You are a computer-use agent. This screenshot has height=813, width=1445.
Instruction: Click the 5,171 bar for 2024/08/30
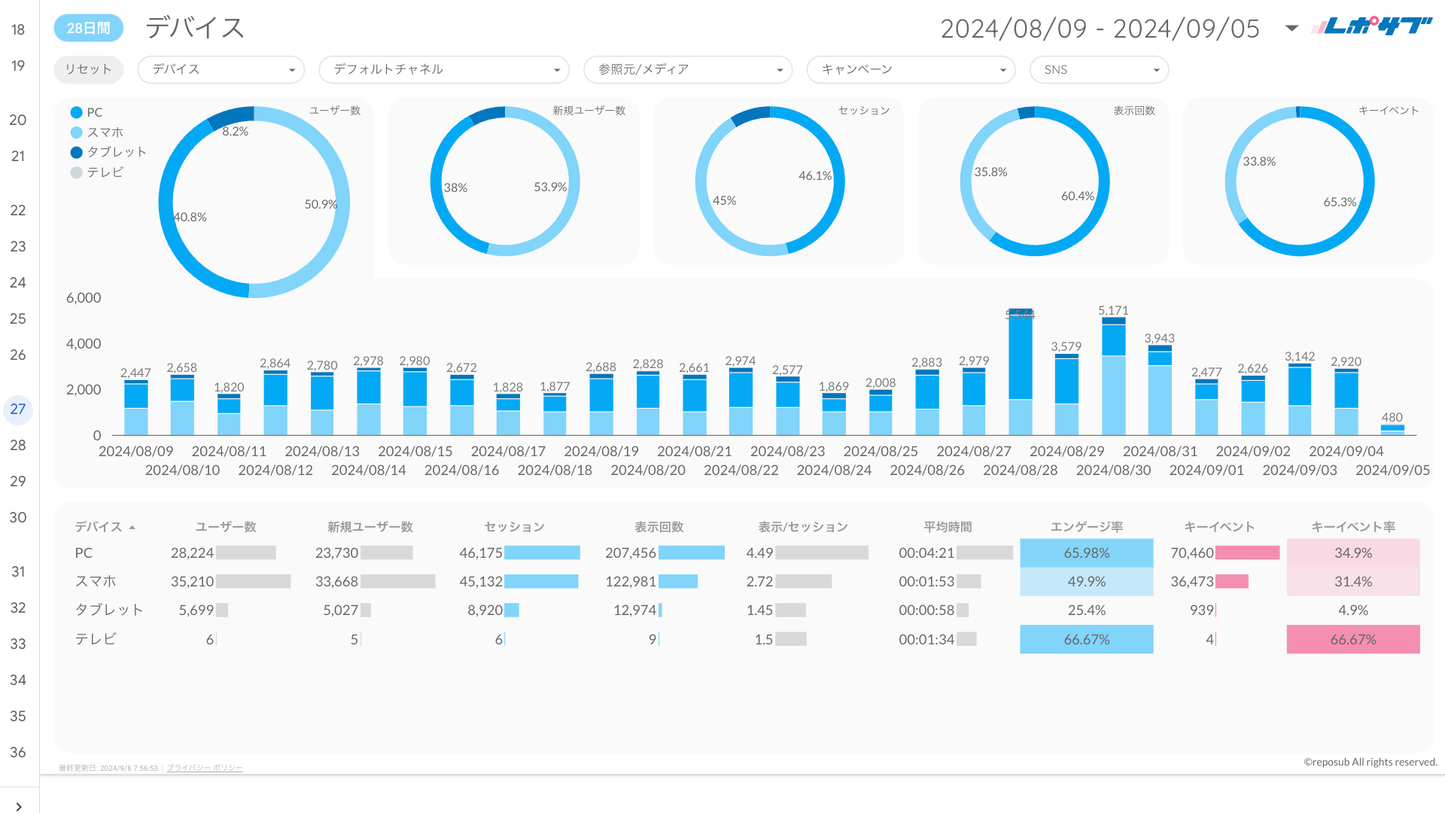pos(1114,377)
